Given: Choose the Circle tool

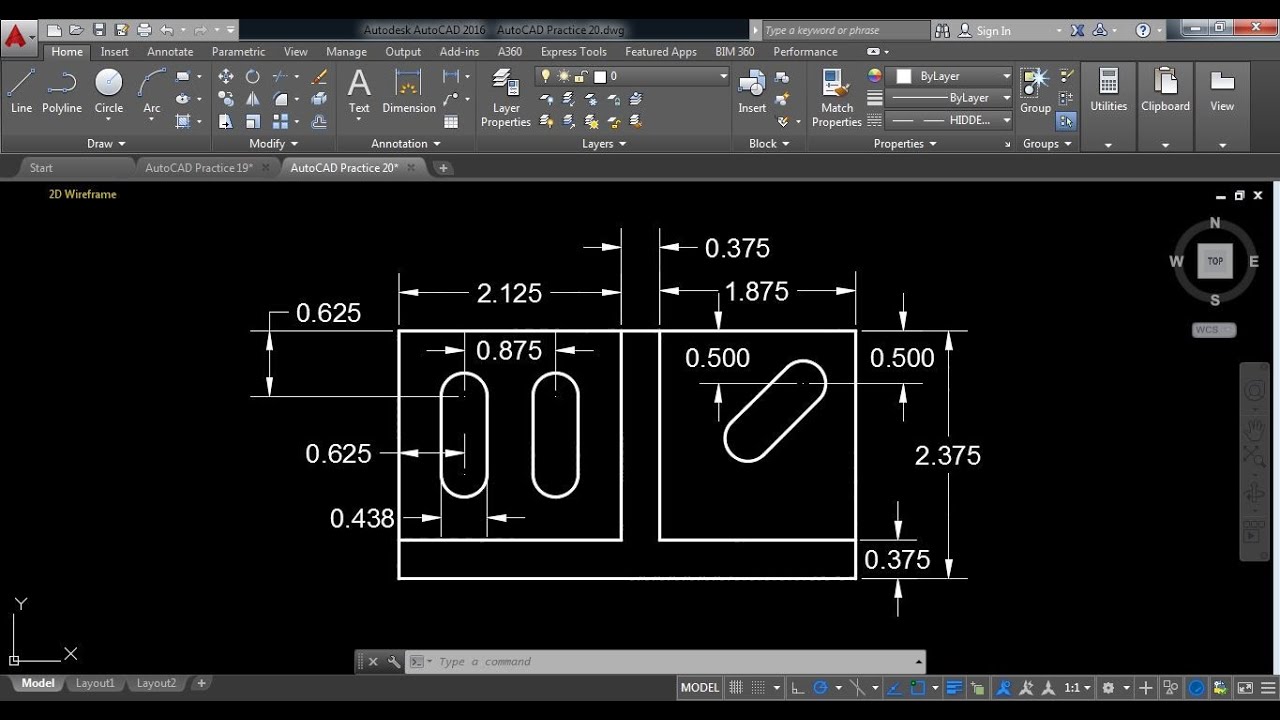Looking at the screenshot, I should tap(109, 91).
